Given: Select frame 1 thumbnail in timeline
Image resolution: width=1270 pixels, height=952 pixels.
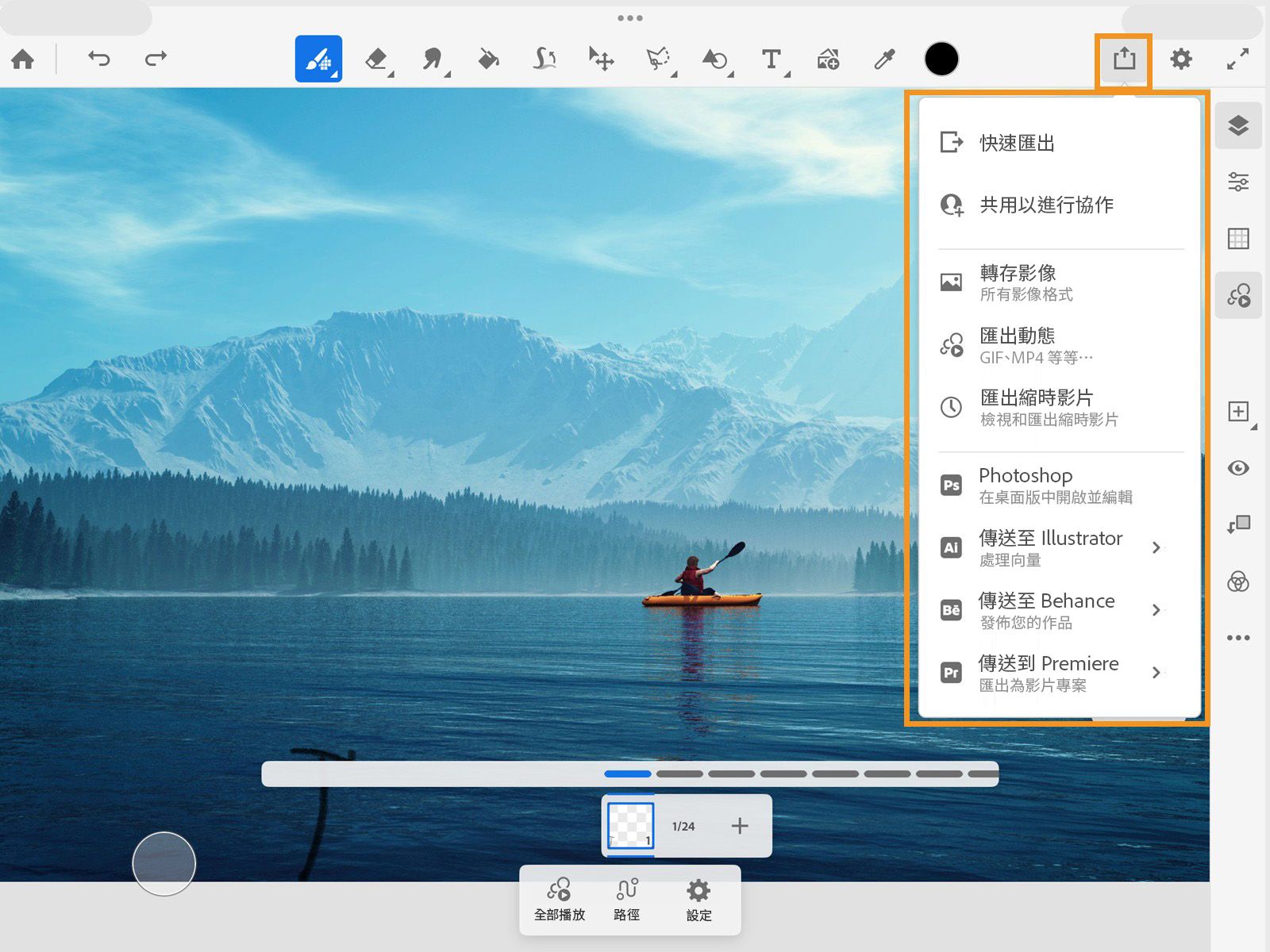Looking at the screenshot, I should [630, 825].
